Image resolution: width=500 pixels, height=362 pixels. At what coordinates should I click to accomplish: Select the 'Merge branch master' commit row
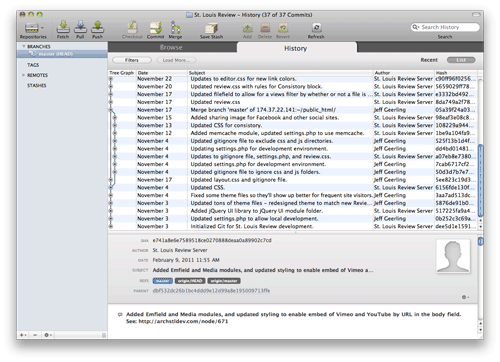pyautogui.click(x=293, y=110)
